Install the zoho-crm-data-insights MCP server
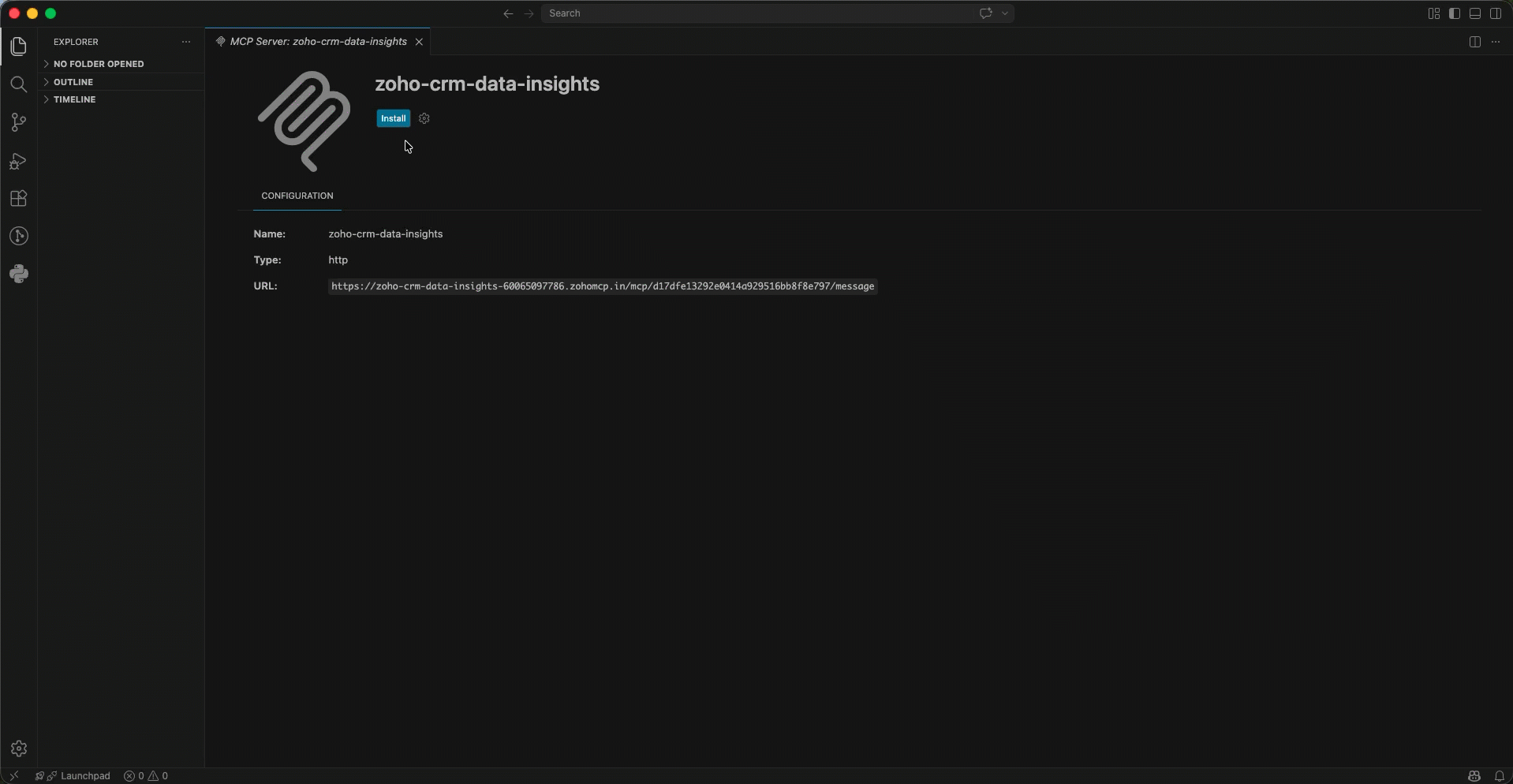Screen dimensions: 1513x784 (393, 118)
